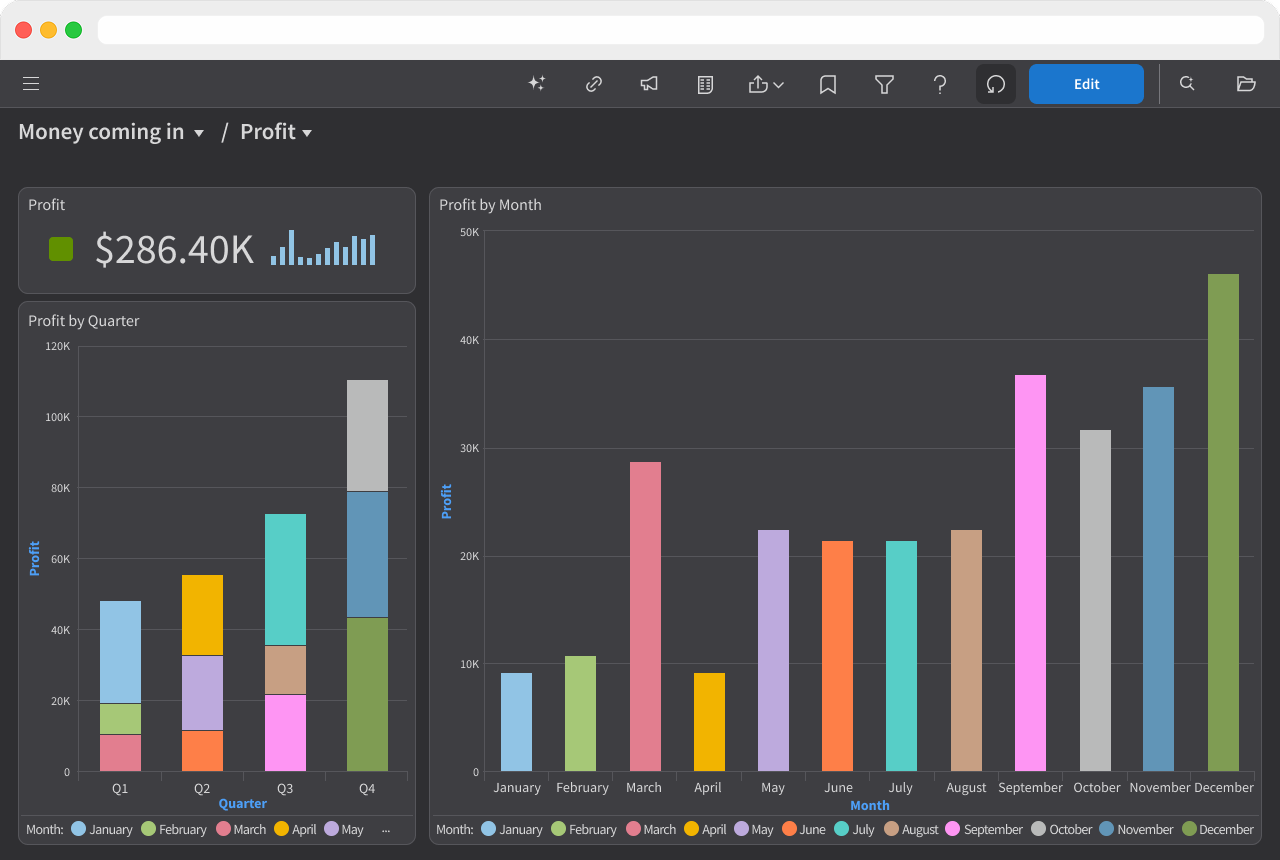Click the Q2 axis label
Screen dimensions: 1280x860
pos(202,788)
